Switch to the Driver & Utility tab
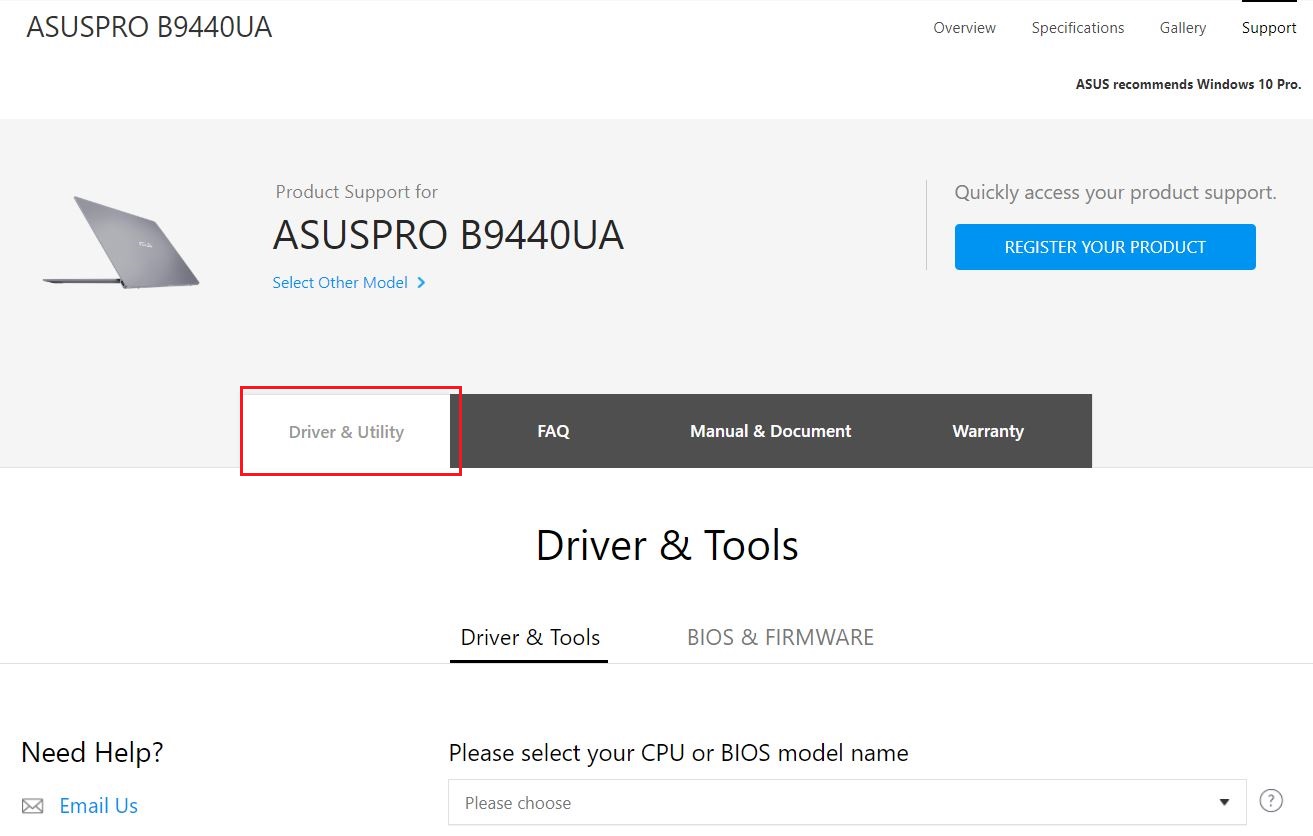This screenshot has height=836, width=1313. (x=346, y=432)
